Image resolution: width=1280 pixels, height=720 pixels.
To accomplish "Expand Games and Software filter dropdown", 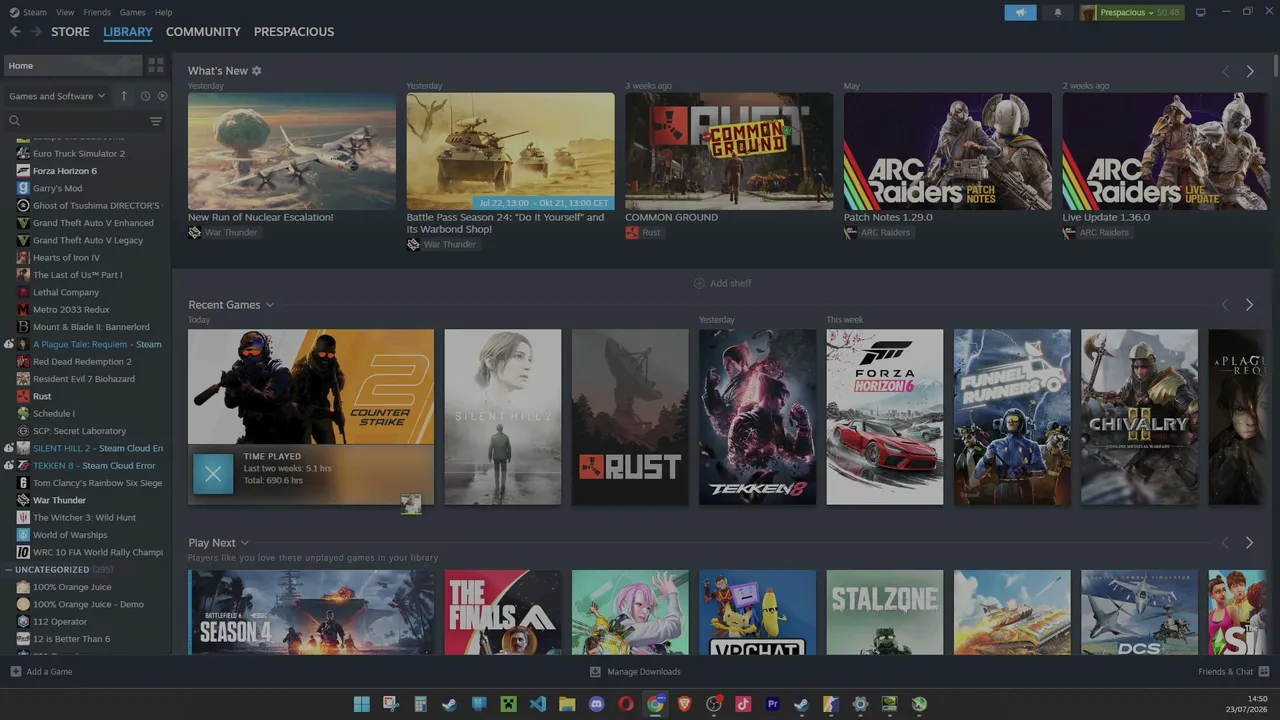I will point(57,96).
